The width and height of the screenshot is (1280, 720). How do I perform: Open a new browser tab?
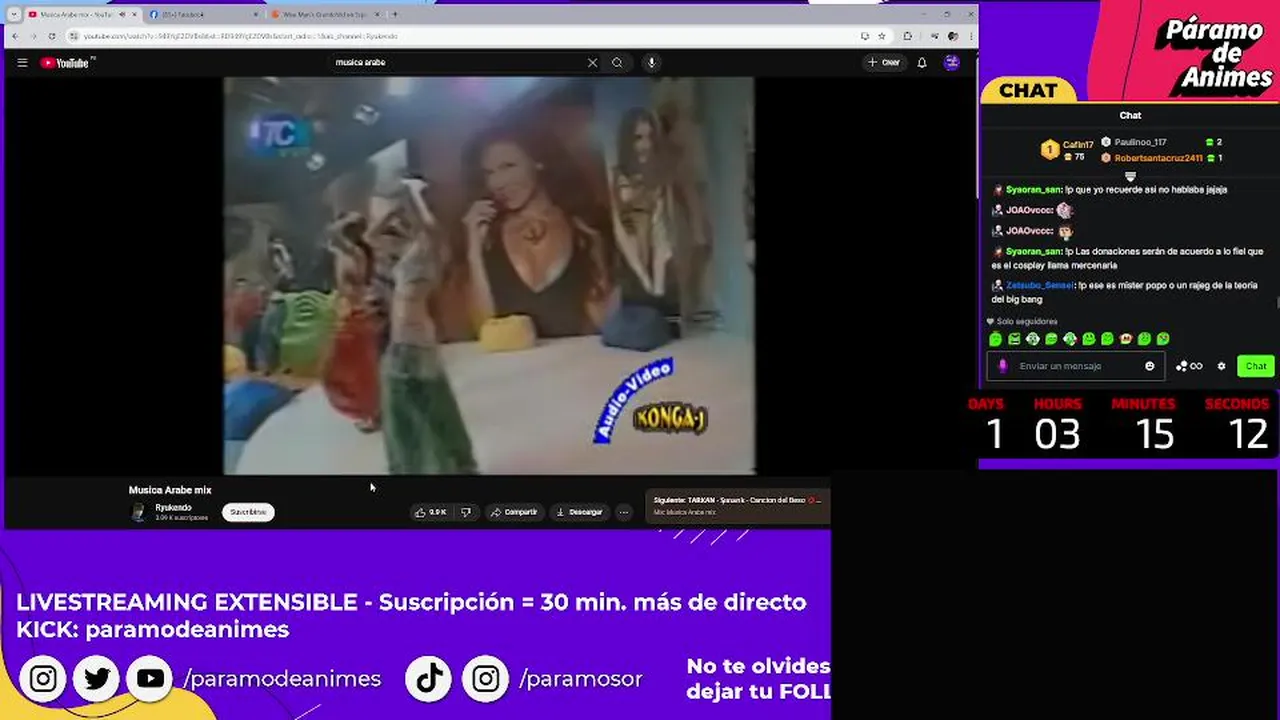pos(395,14)
